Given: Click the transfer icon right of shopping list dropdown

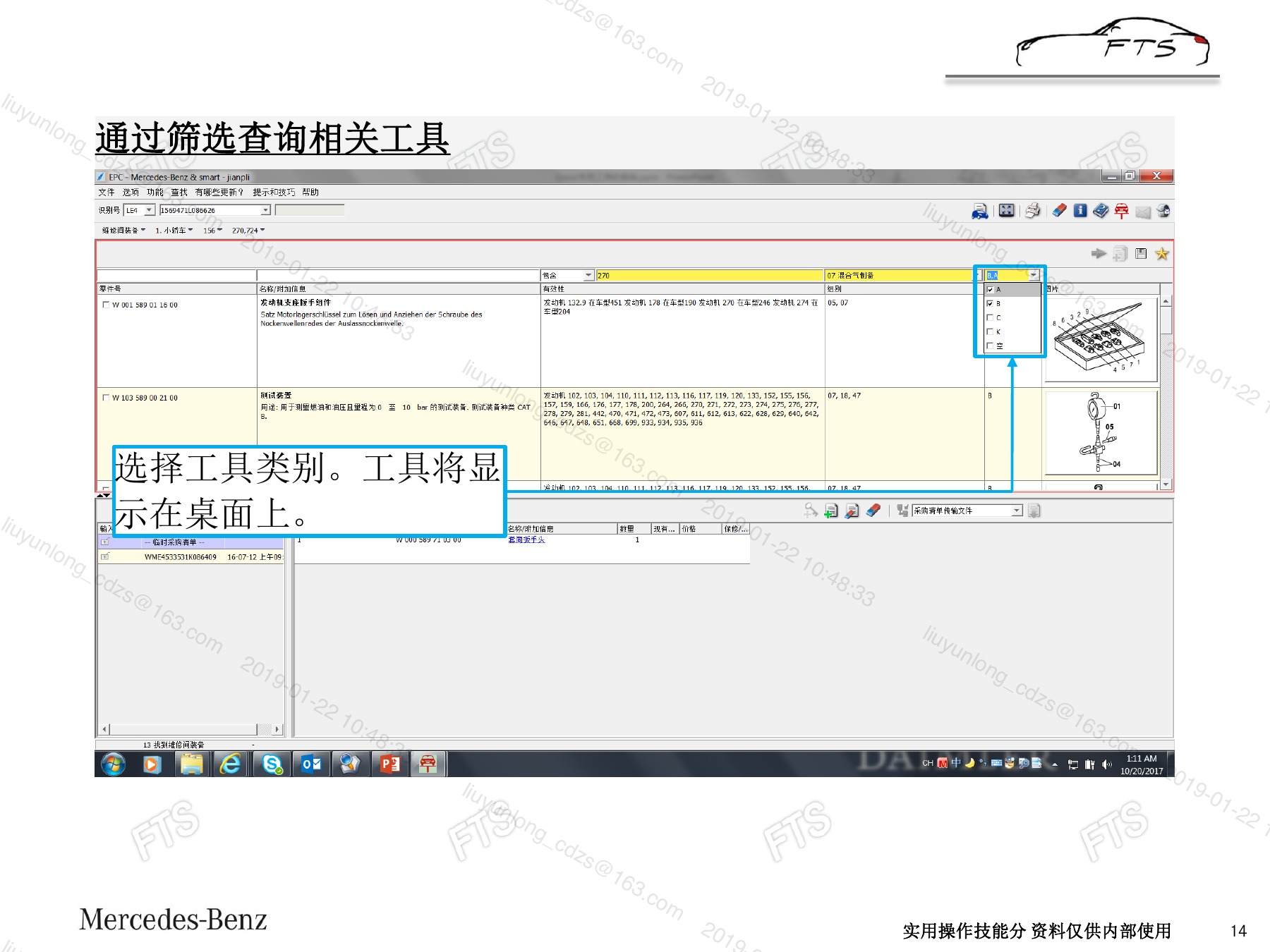Looking at the screenshot, I should coord(1034,511).
